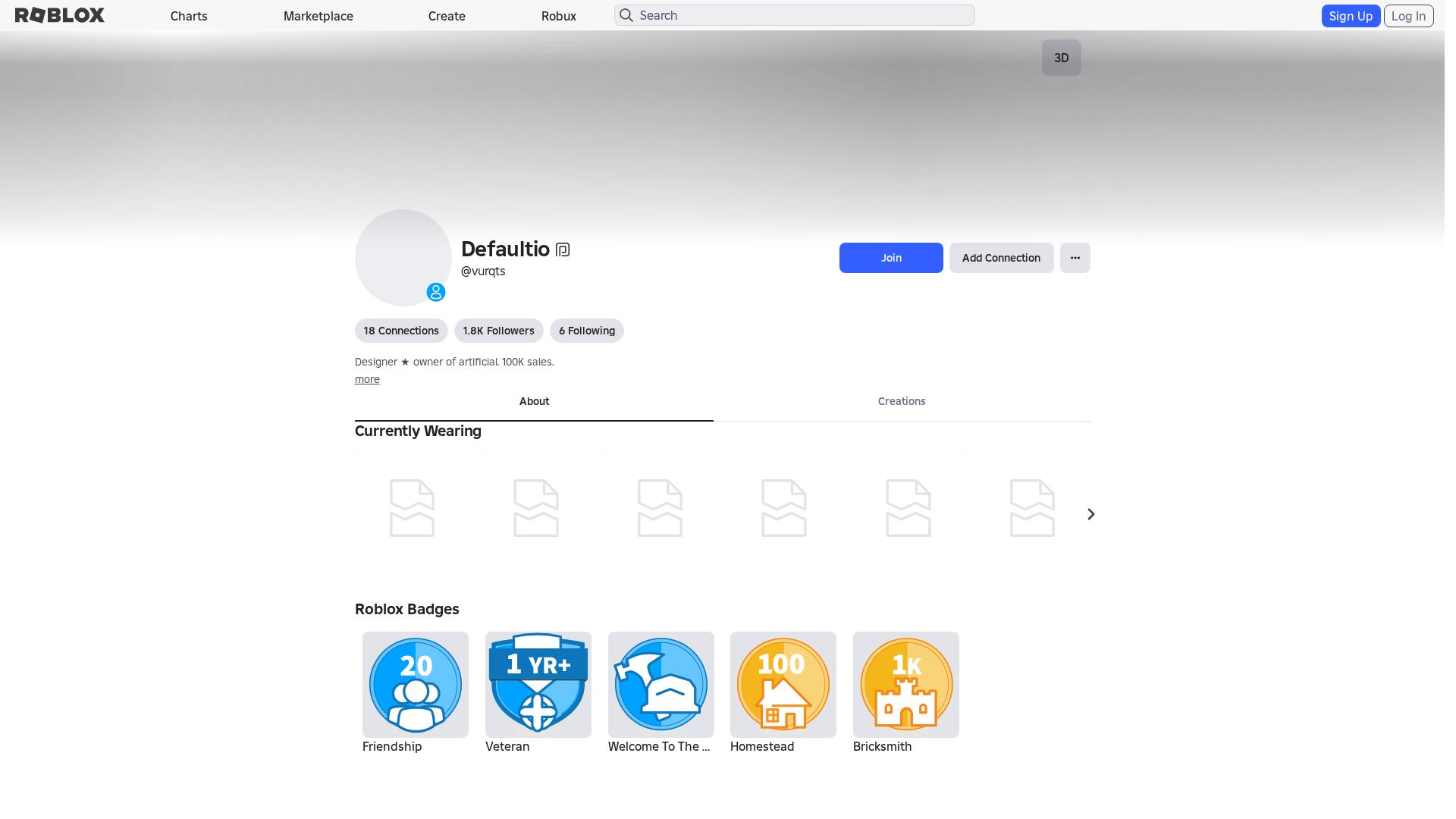Click the @vurqts username text
1456x819 pixels.
[x=483, y=271]
